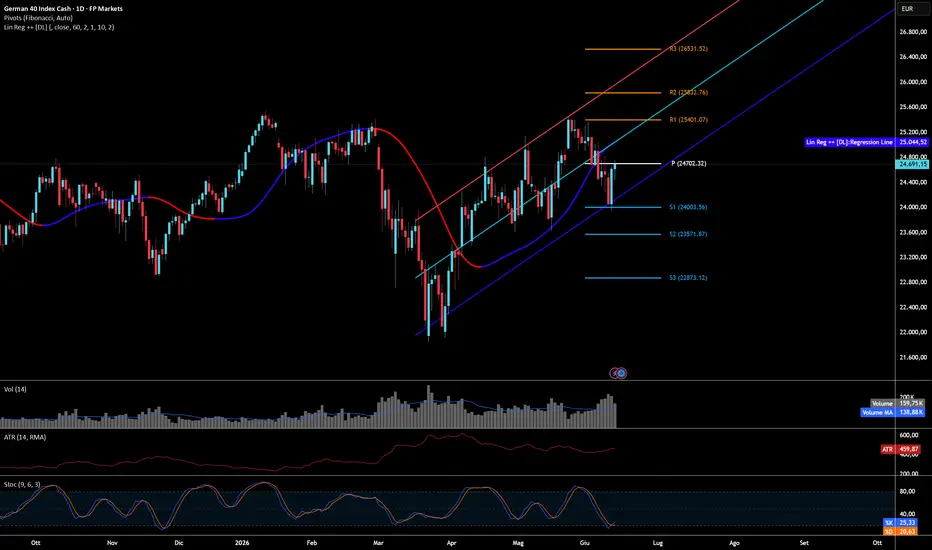Click the Ago label on the time axis
Viewport: 932px width, 550px height.
pos(735,543)
